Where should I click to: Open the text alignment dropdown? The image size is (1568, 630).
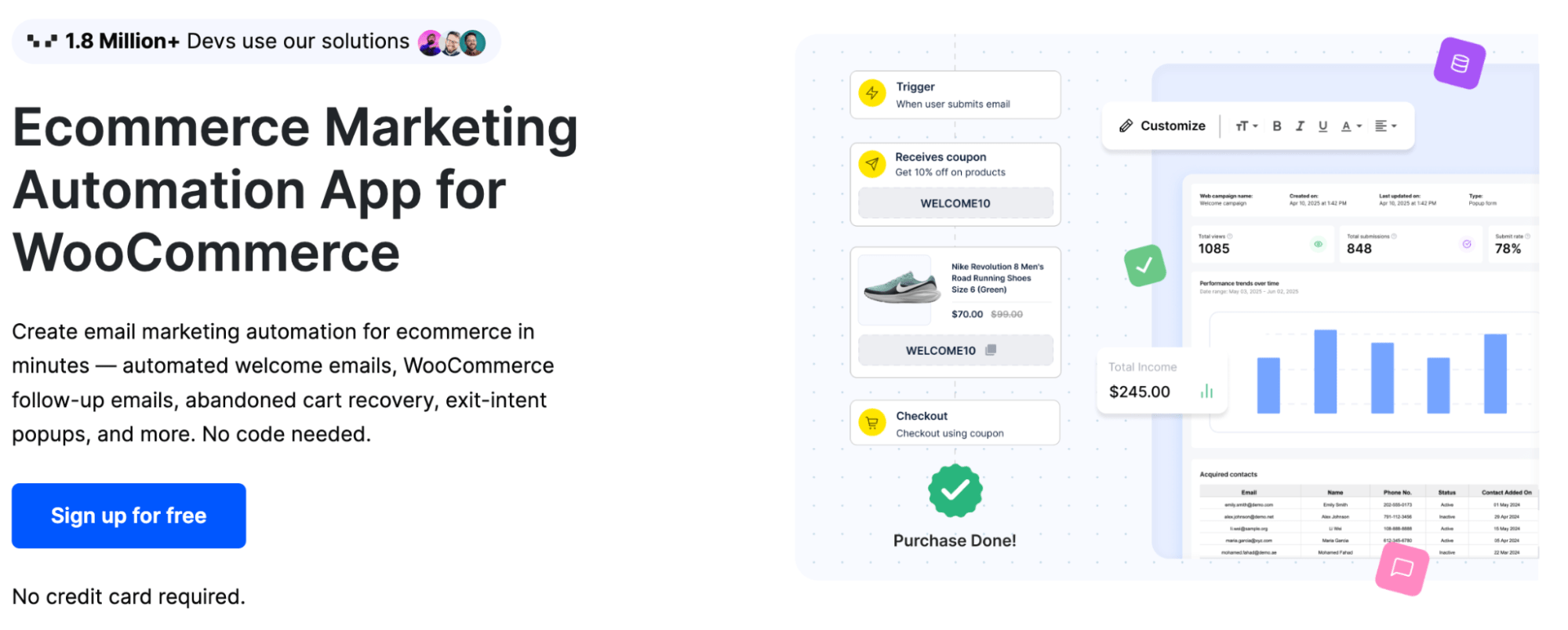[x=1386, y=126]
